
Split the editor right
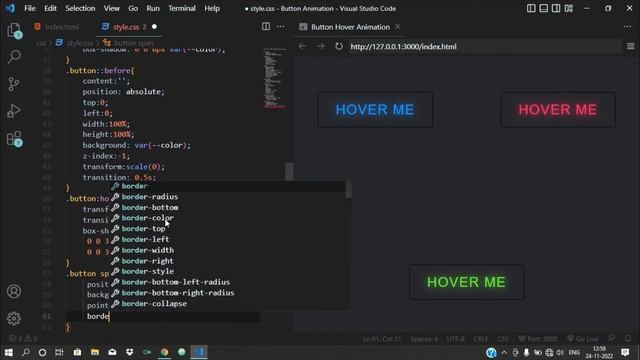pyautogui.click(x=266, y=27)
